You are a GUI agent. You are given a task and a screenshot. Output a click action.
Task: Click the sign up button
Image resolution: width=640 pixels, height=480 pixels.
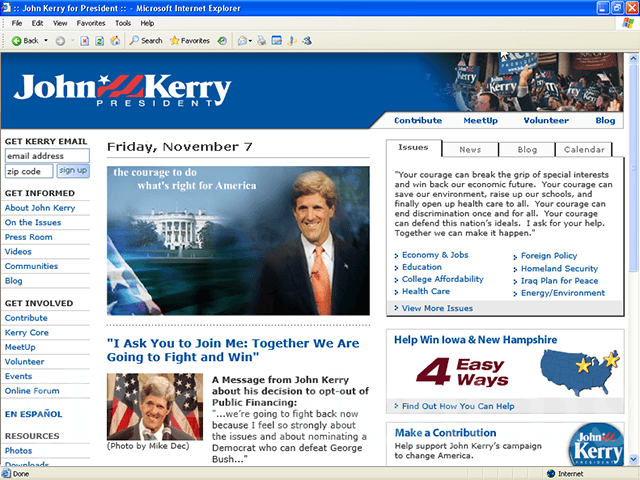(x=73, y=171)
